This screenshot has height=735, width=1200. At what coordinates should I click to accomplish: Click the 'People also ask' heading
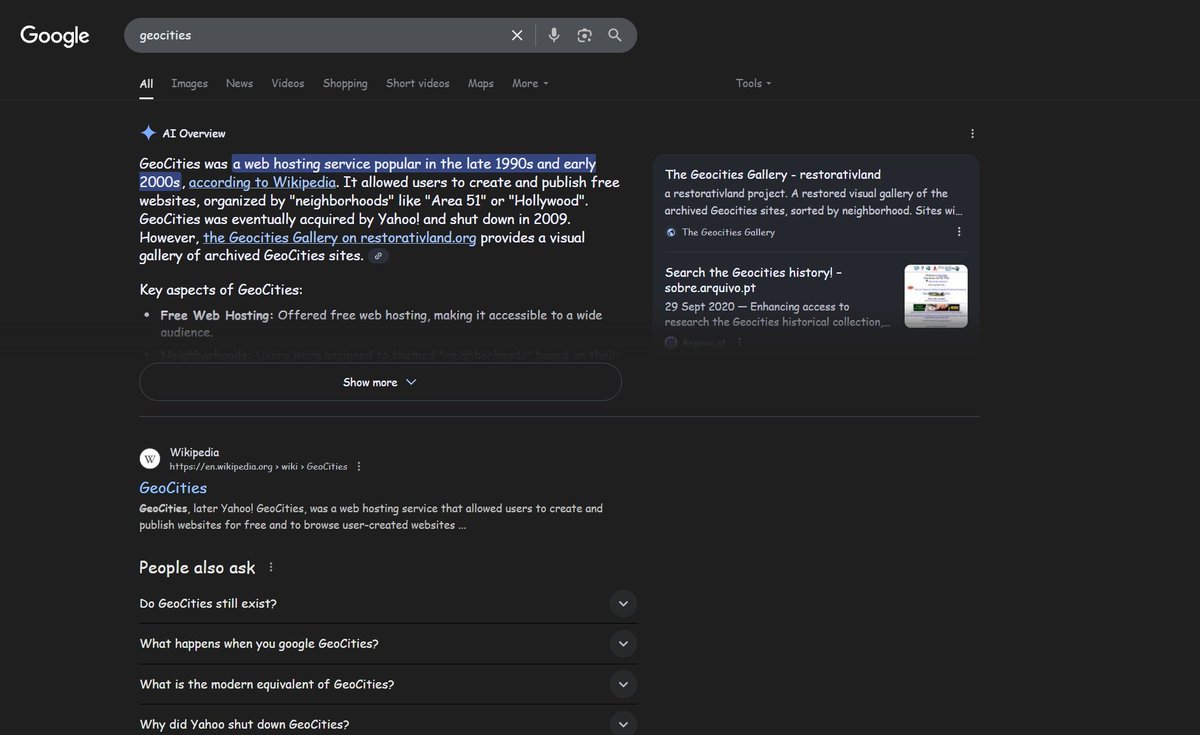pyautogui.click(x=197, y=567)
